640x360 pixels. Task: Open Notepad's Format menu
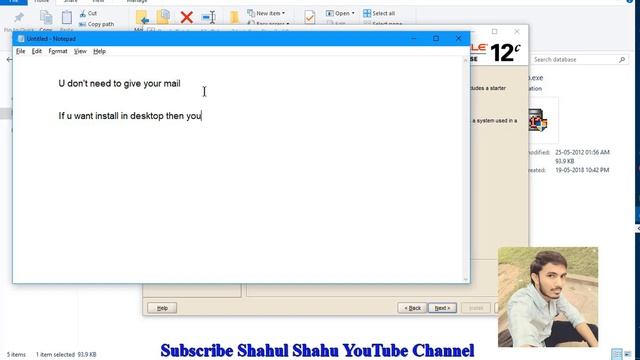click(x=58, y=51)
